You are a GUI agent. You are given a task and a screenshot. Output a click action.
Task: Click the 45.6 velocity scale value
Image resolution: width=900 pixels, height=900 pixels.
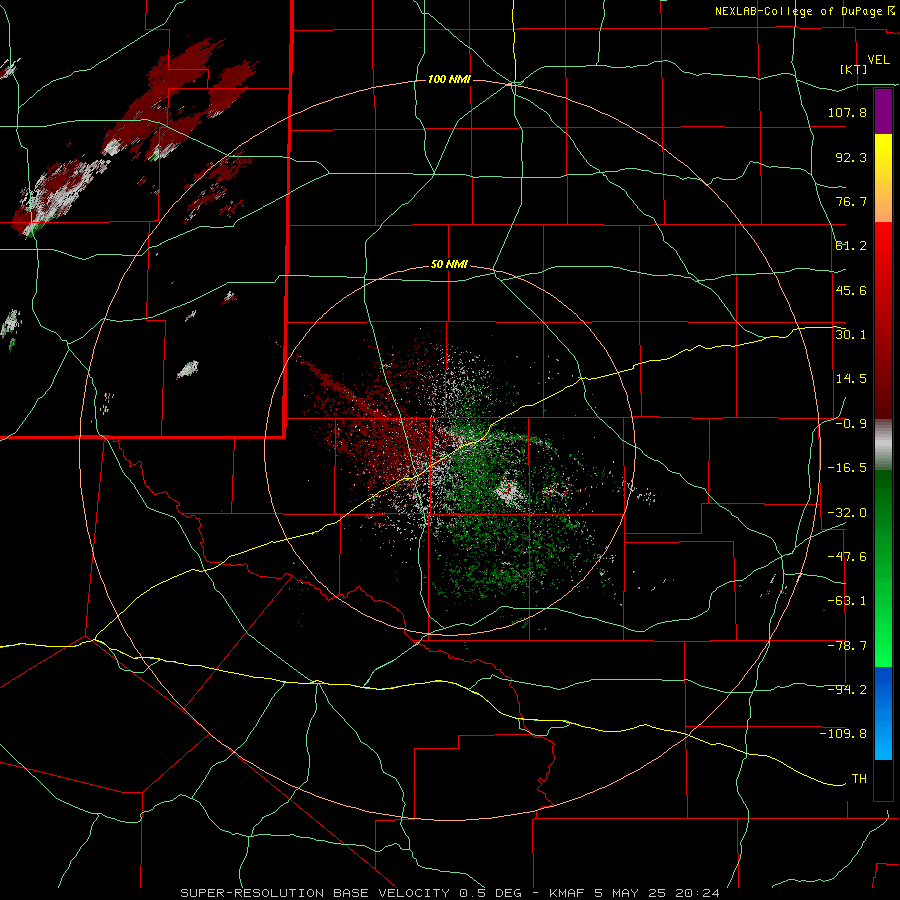pyautogui.click(x=851, y=290)
